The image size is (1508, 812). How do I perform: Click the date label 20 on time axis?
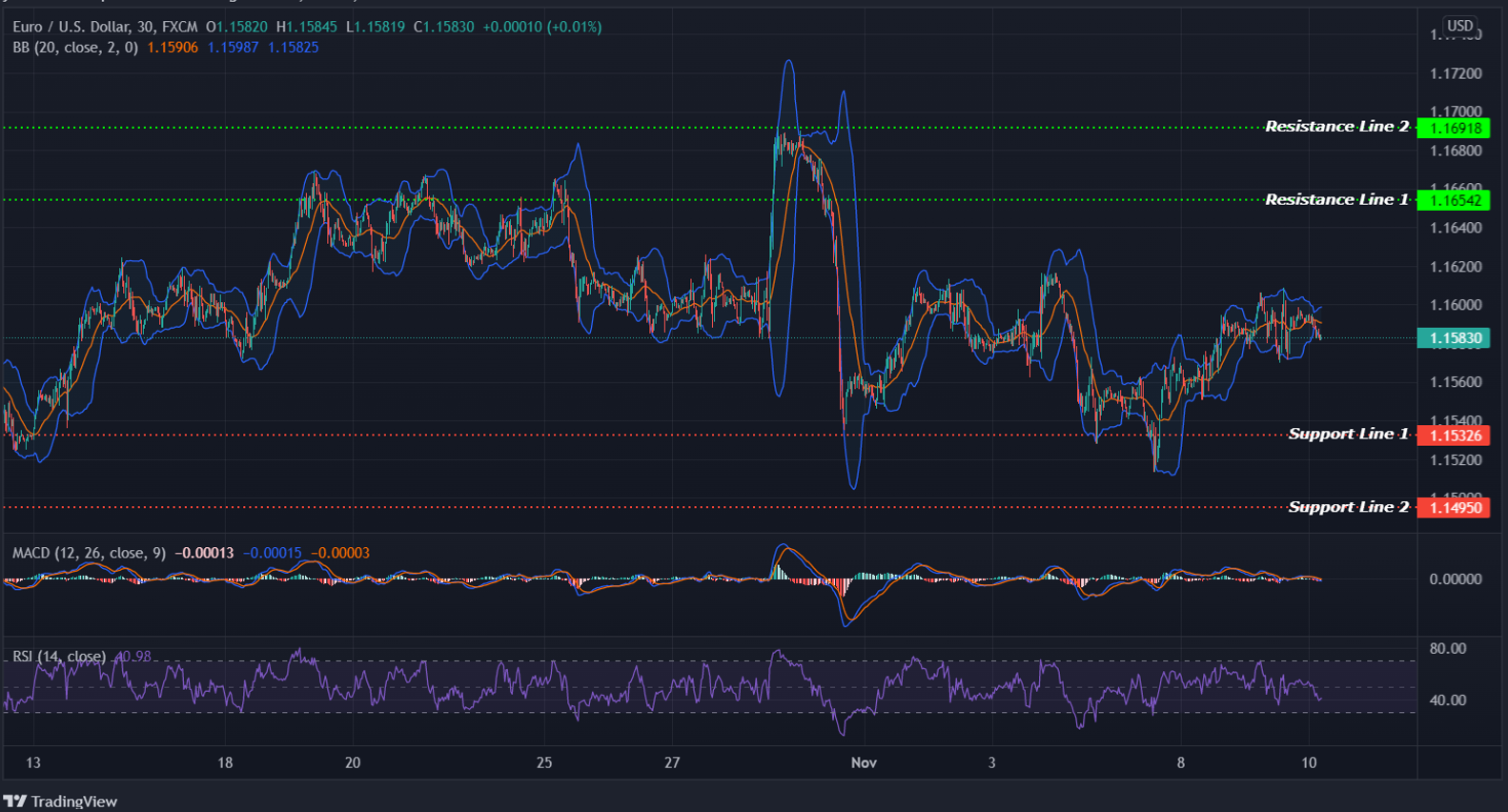pyautogui.click(x=353, y=762)
